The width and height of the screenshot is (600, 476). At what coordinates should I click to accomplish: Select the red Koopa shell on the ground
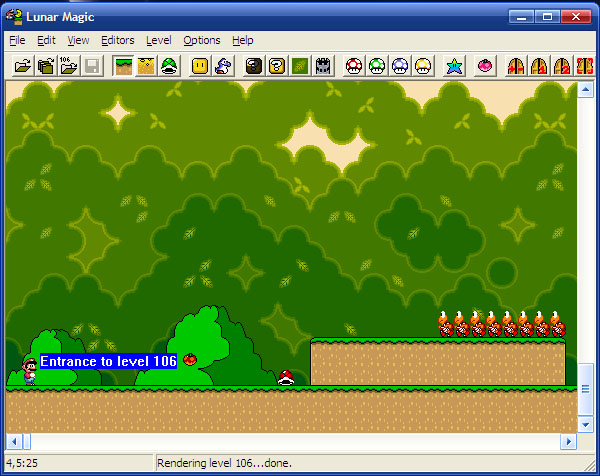coord(286,377)
